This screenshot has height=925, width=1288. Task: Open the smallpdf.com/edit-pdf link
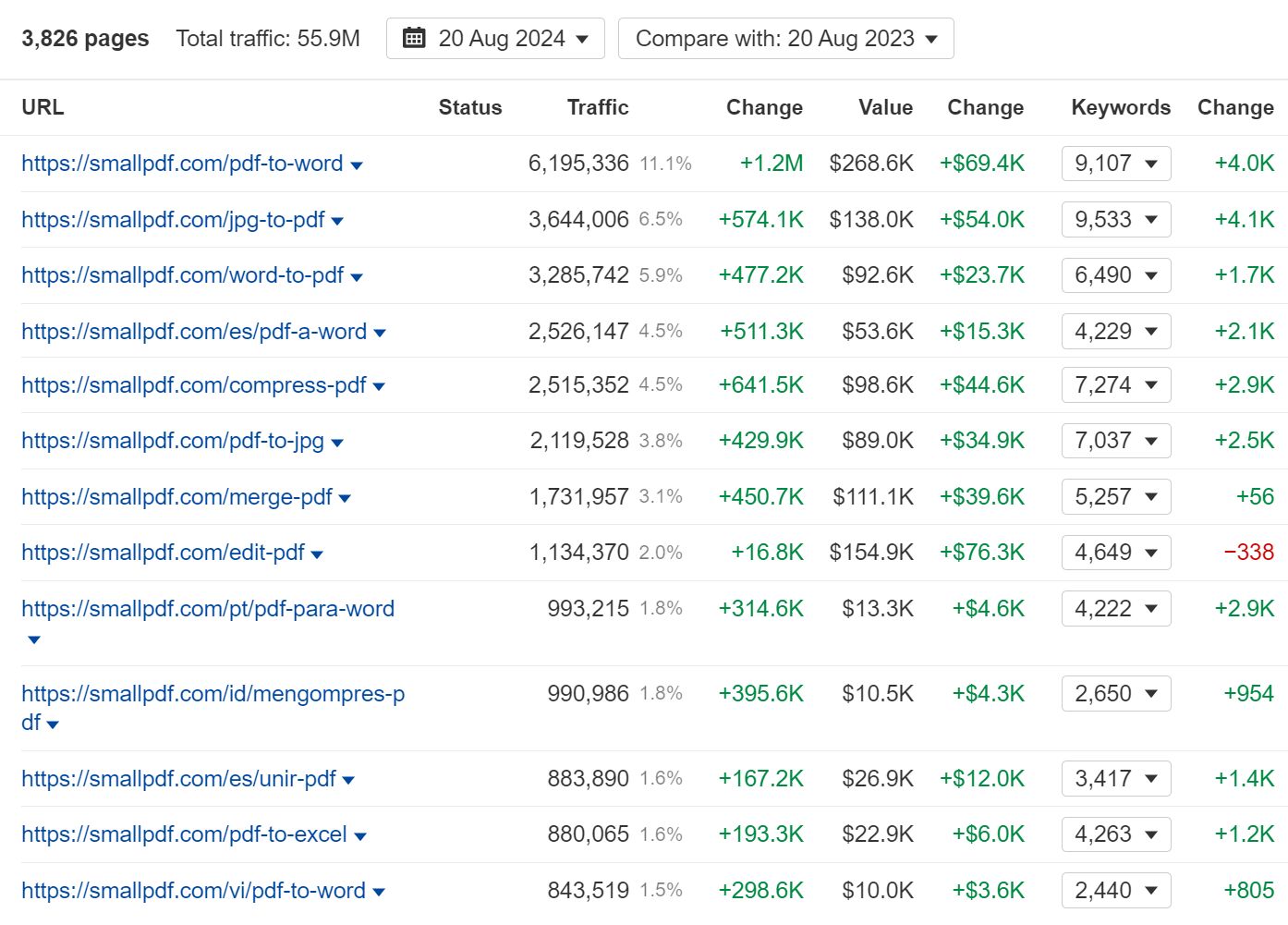click(163, 553)
